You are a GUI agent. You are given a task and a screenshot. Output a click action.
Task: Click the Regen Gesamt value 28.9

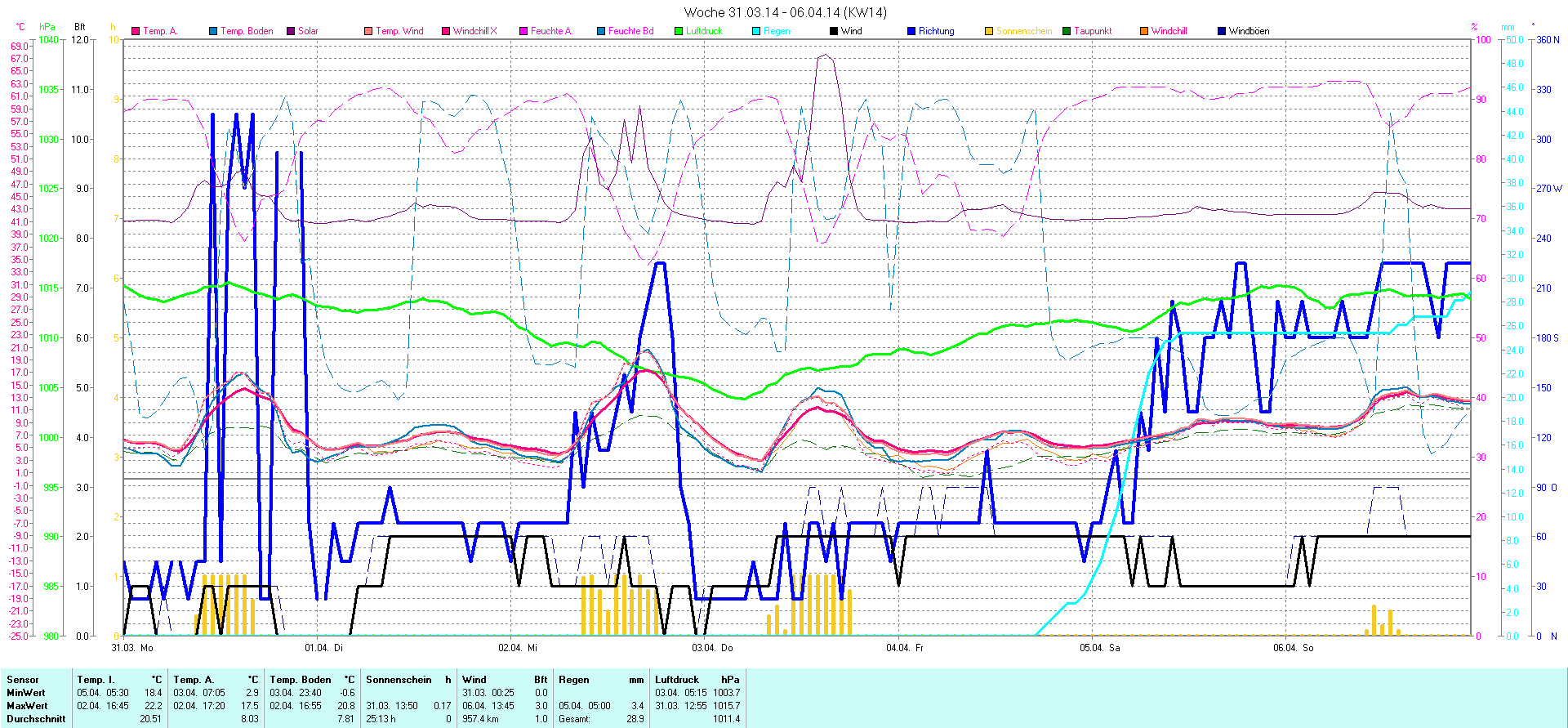(635, 719)
